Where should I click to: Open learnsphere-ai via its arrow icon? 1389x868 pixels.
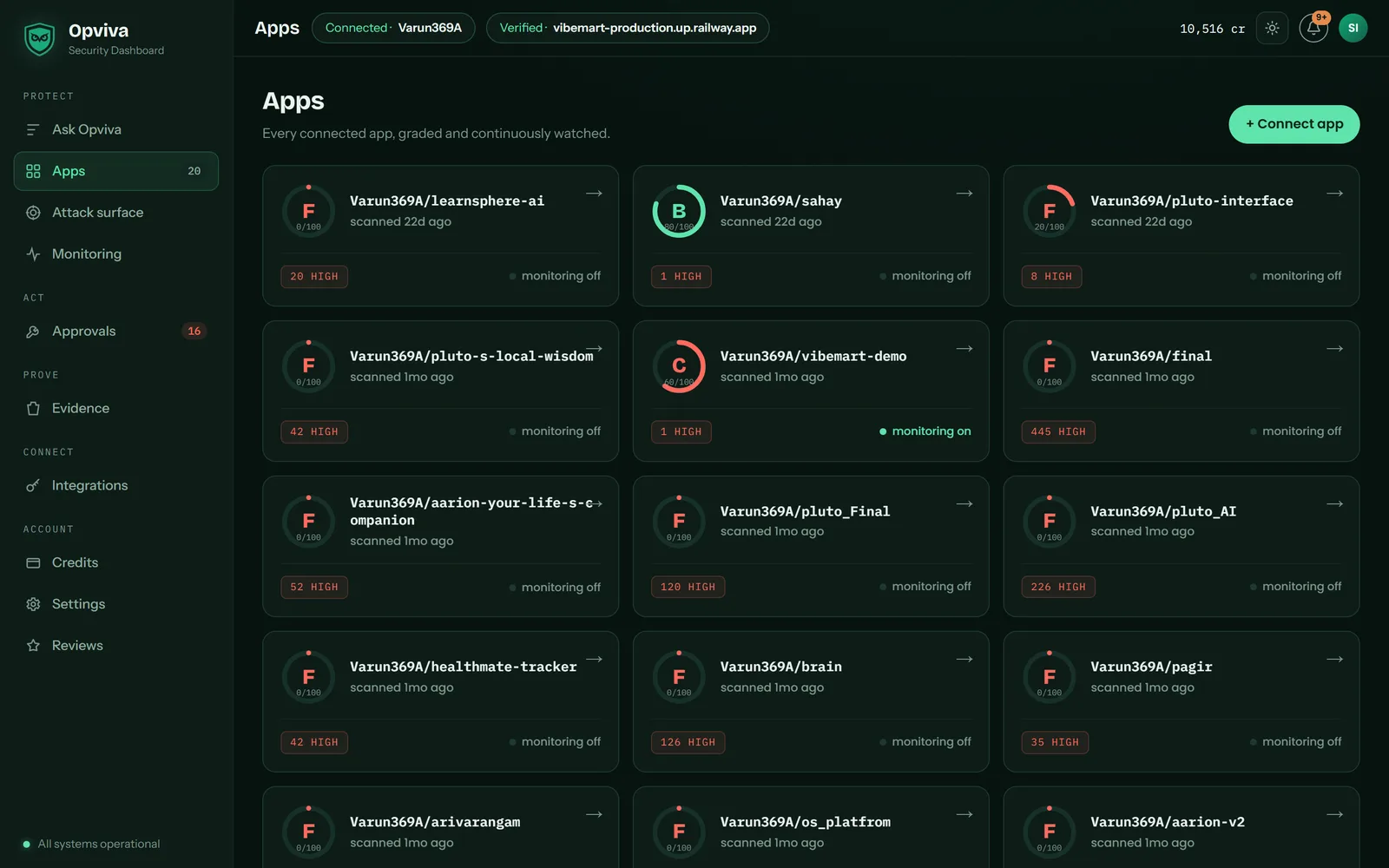tap(594, 194)
